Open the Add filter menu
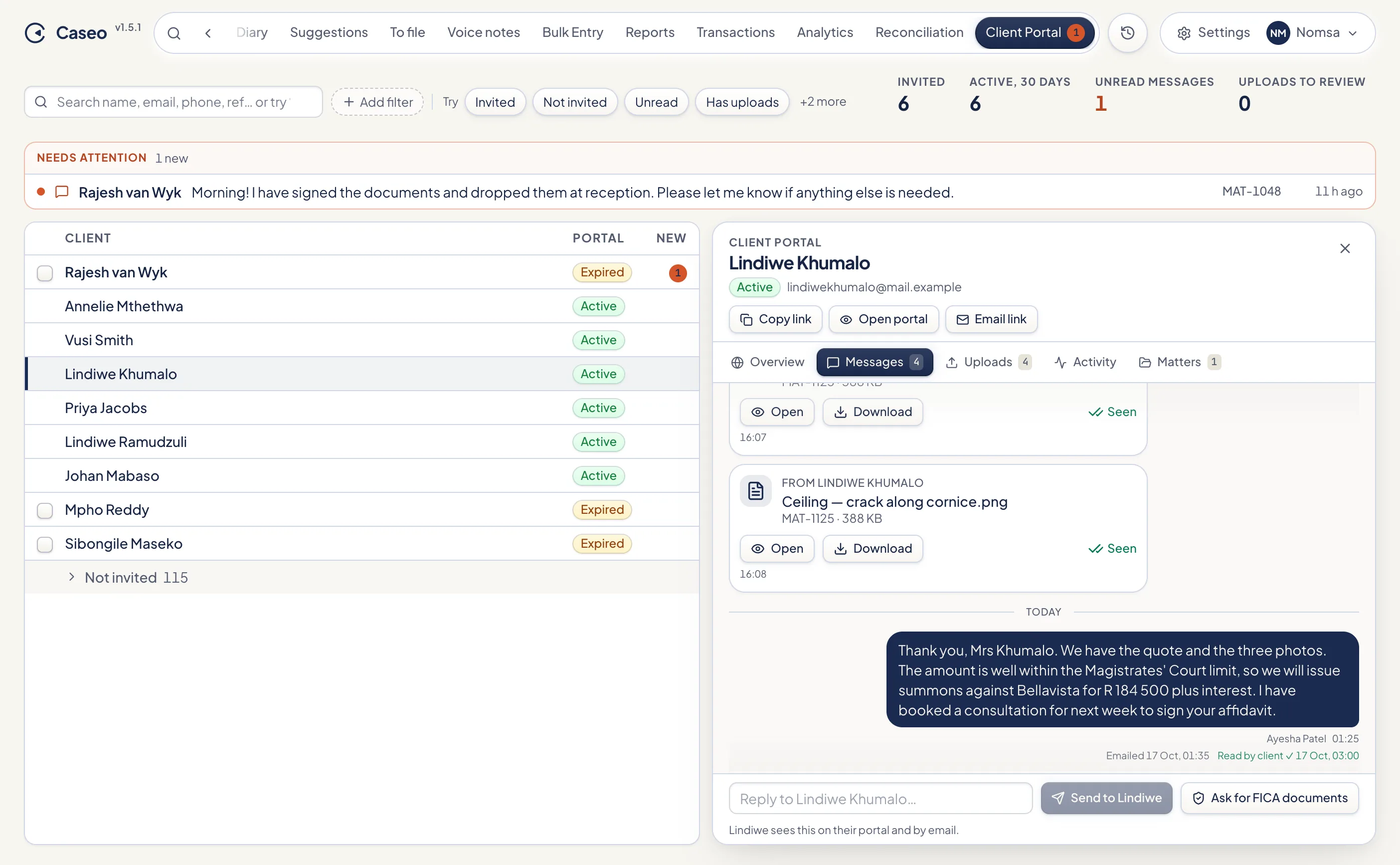The image size is (1400, 865). pyautogui.click(x=377, y=102)
